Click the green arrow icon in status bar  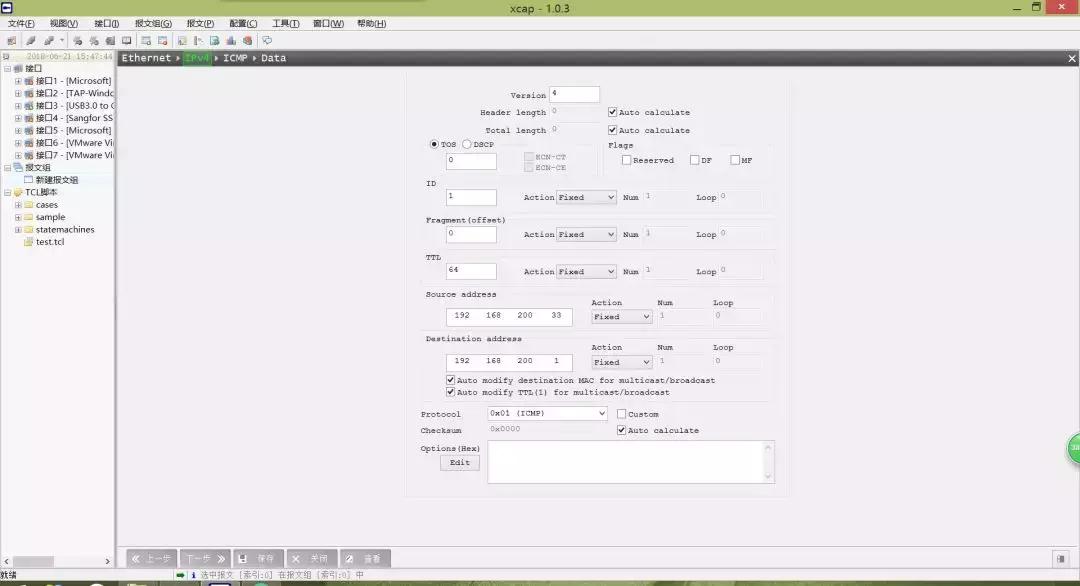(180, 575)
